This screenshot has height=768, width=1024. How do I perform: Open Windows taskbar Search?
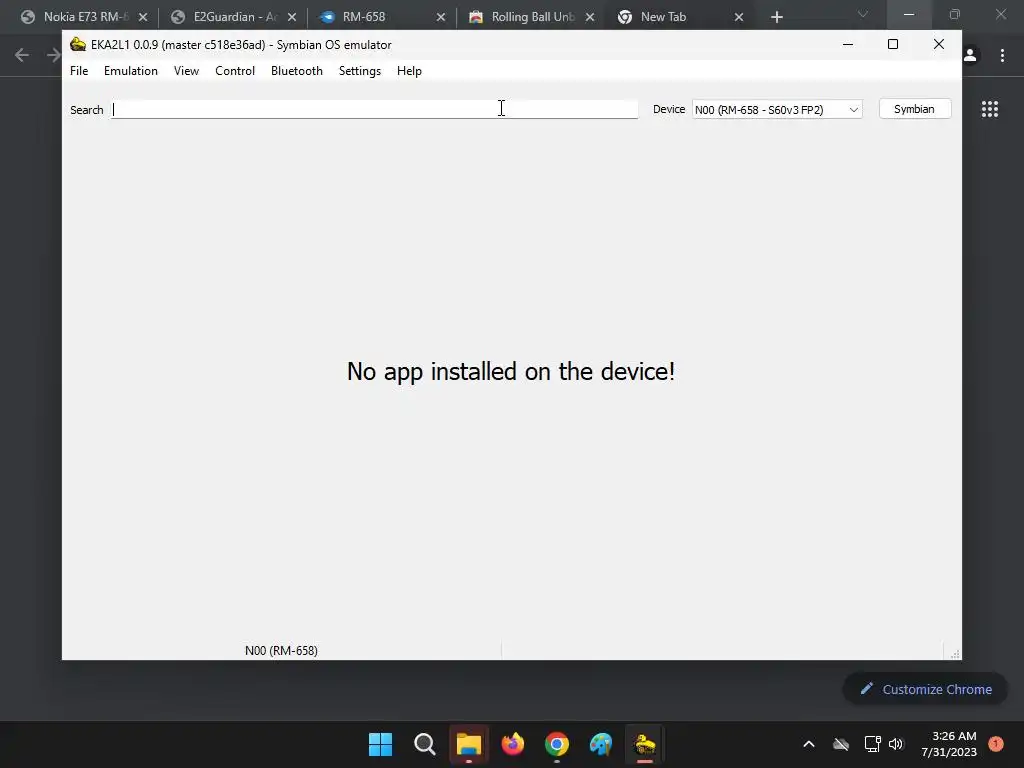(424, 744)
